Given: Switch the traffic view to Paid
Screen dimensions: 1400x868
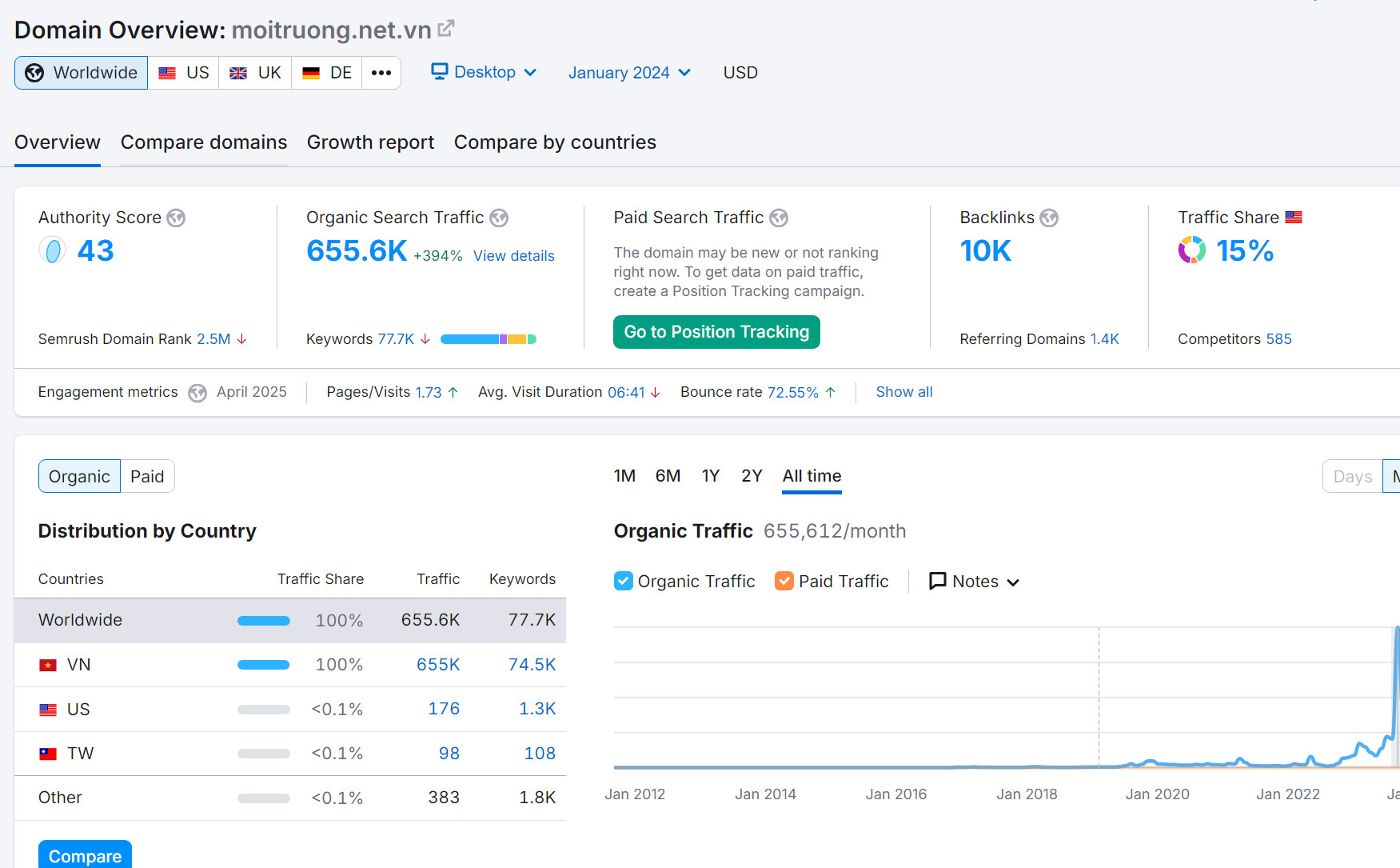Looking at the screenshot, I should tap(147, 476).
